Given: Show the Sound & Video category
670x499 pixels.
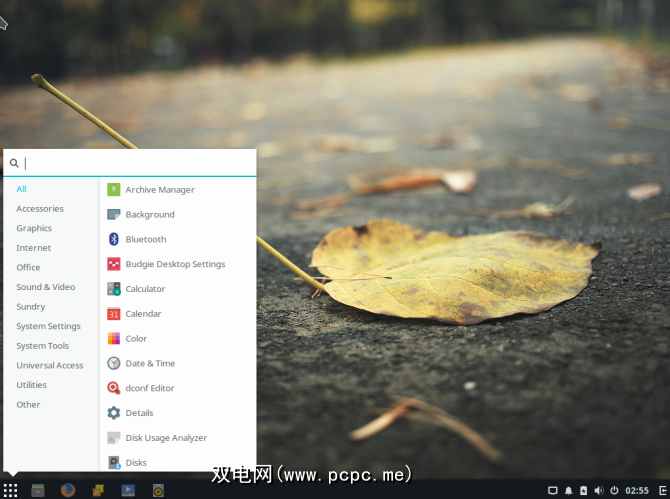Looking at the screenshot, I should pos(45,287).
